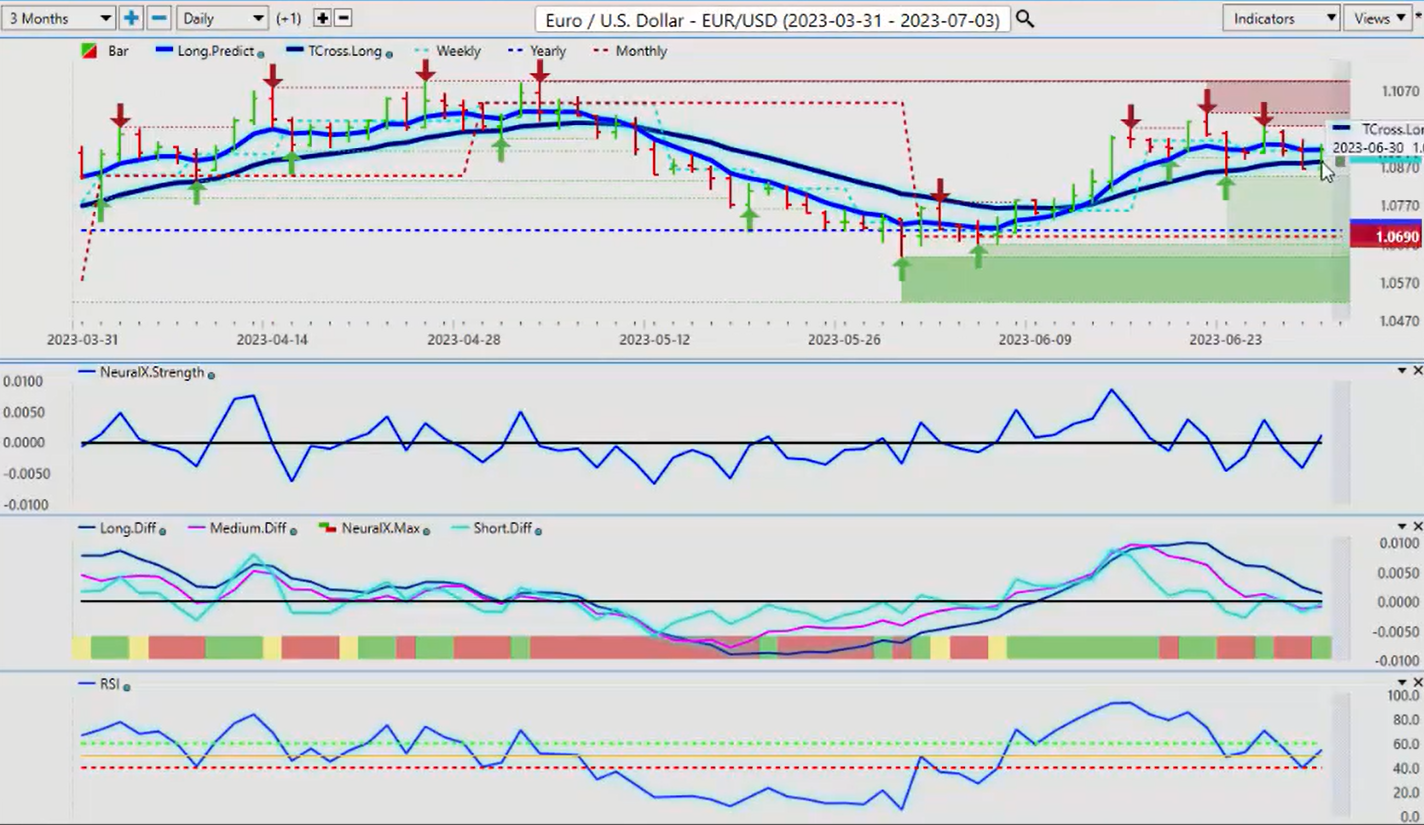Click the 1.0570 price axis label
Screen dimensions: 1424x825
click(x=1400, y=283)
